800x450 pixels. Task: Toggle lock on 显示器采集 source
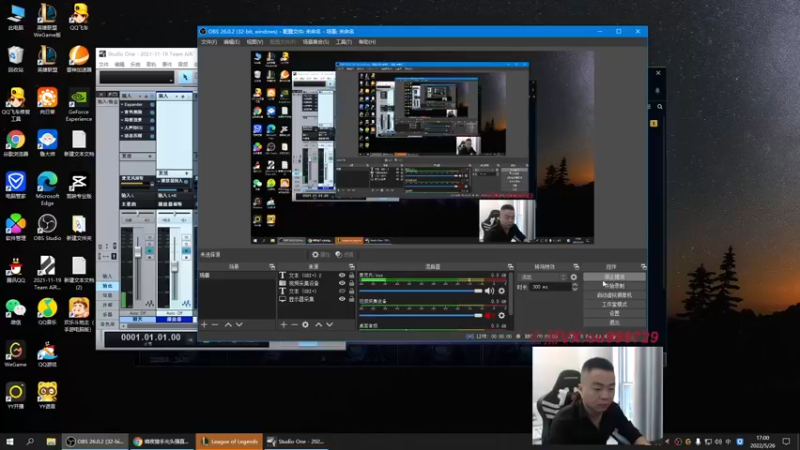pyautogui.click(x=351, y=299)
